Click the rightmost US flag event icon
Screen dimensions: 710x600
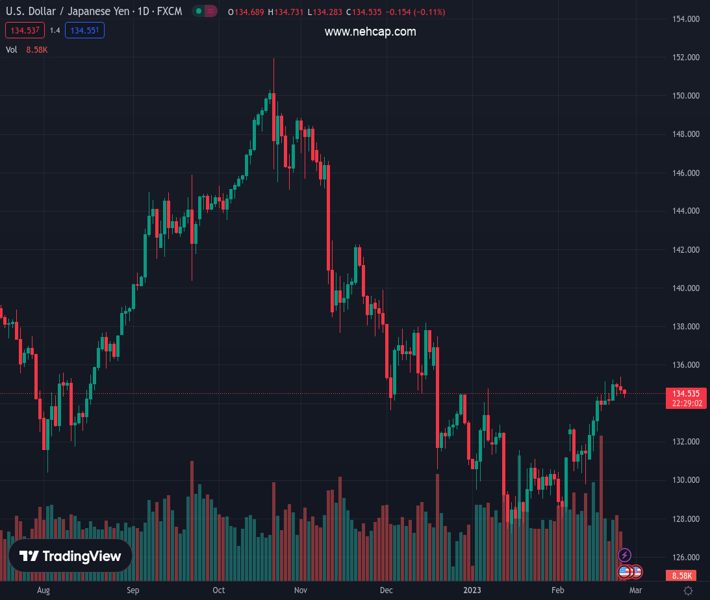point(636,572)
